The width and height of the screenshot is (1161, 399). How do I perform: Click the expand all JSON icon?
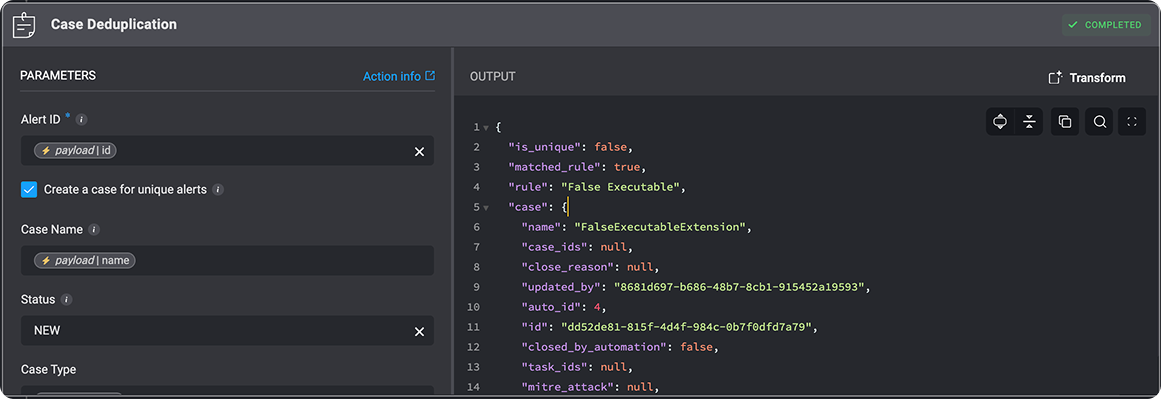point(1000,122)
